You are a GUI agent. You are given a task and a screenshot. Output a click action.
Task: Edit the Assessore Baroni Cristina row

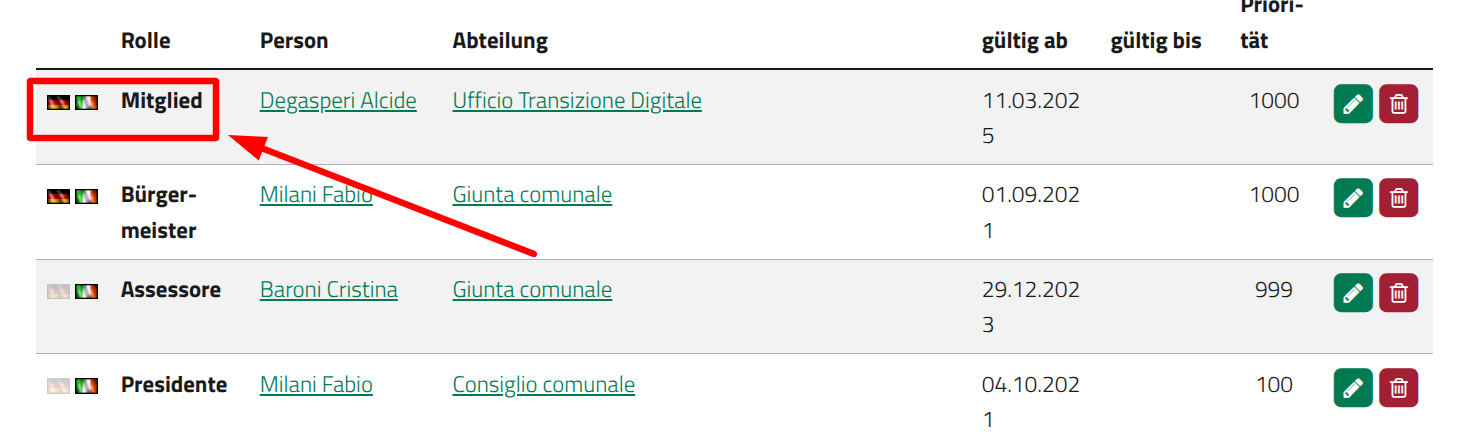(1353, 293)
